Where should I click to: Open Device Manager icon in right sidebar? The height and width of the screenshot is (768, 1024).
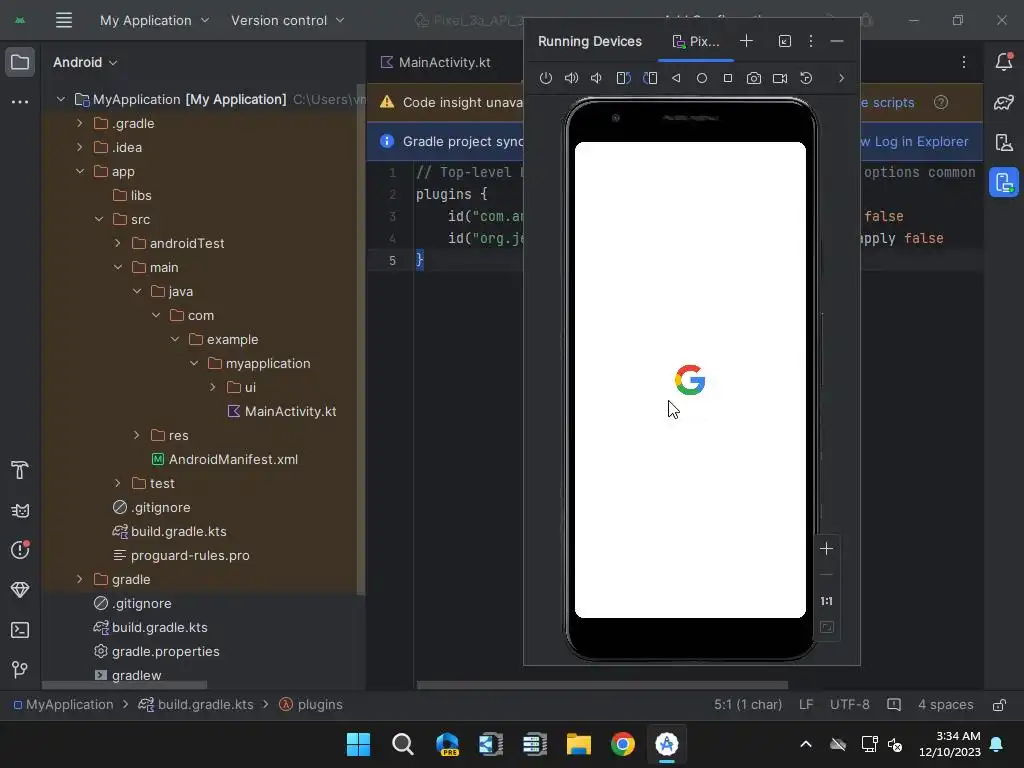(1004, 142)
